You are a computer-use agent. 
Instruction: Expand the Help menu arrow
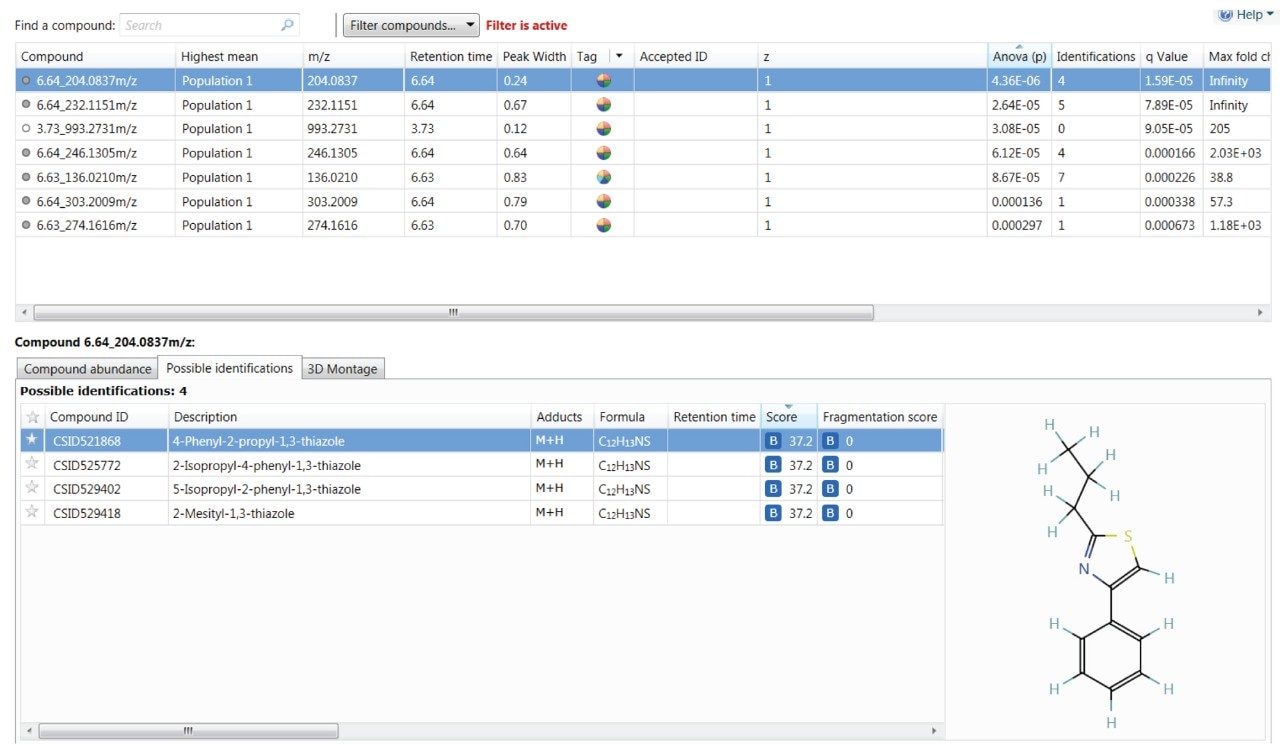point(1270,14)
